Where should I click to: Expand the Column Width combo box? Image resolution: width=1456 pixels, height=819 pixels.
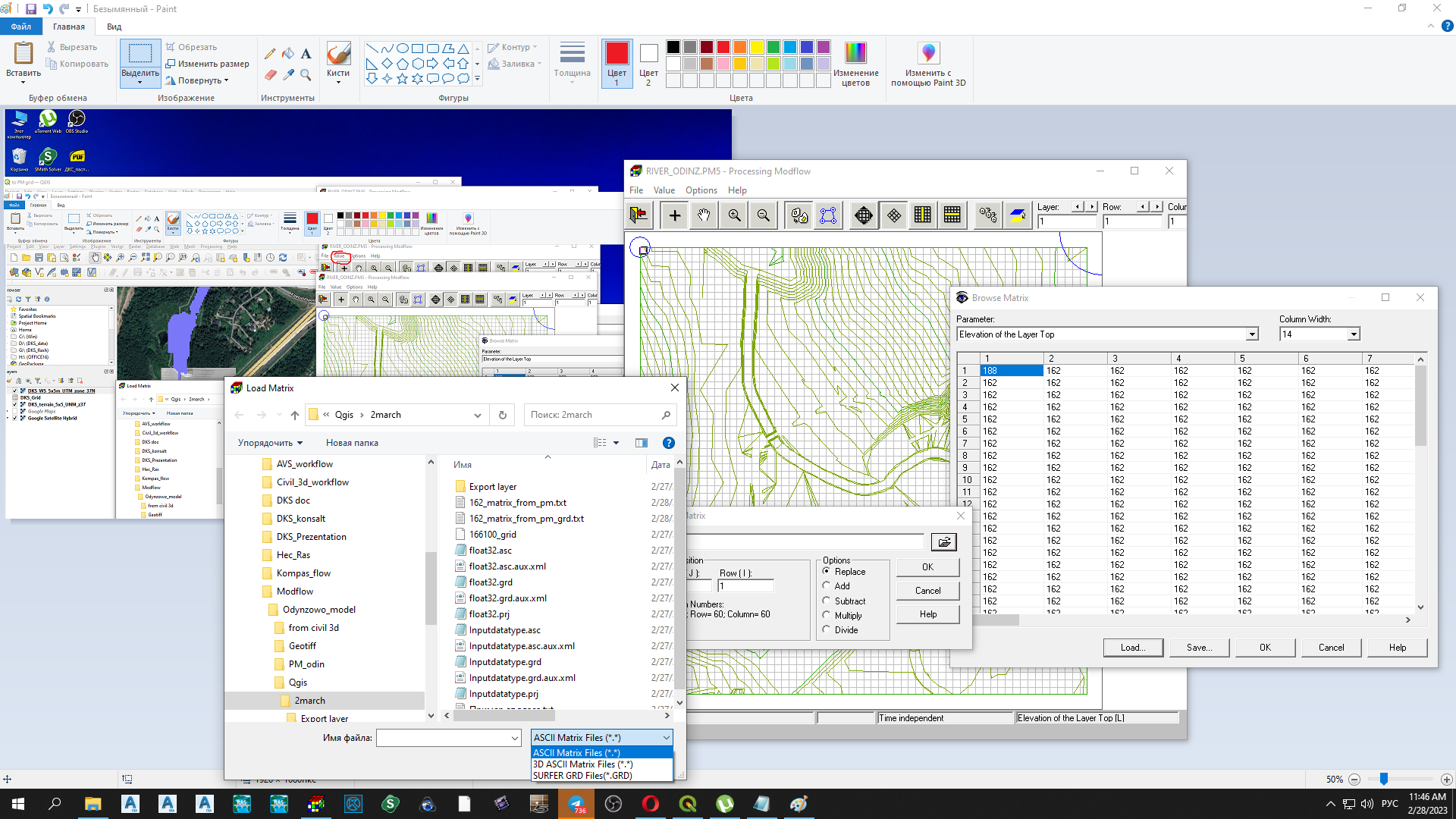click(x=1353, y=334)
